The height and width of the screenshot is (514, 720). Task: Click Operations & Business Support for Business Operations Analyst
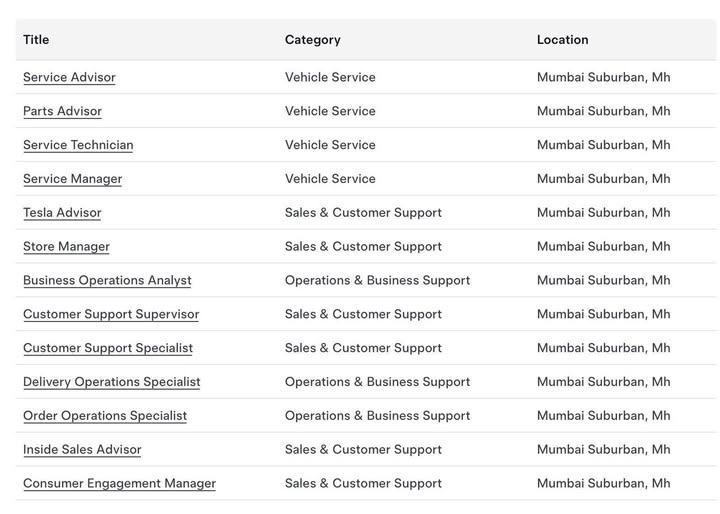377,281
